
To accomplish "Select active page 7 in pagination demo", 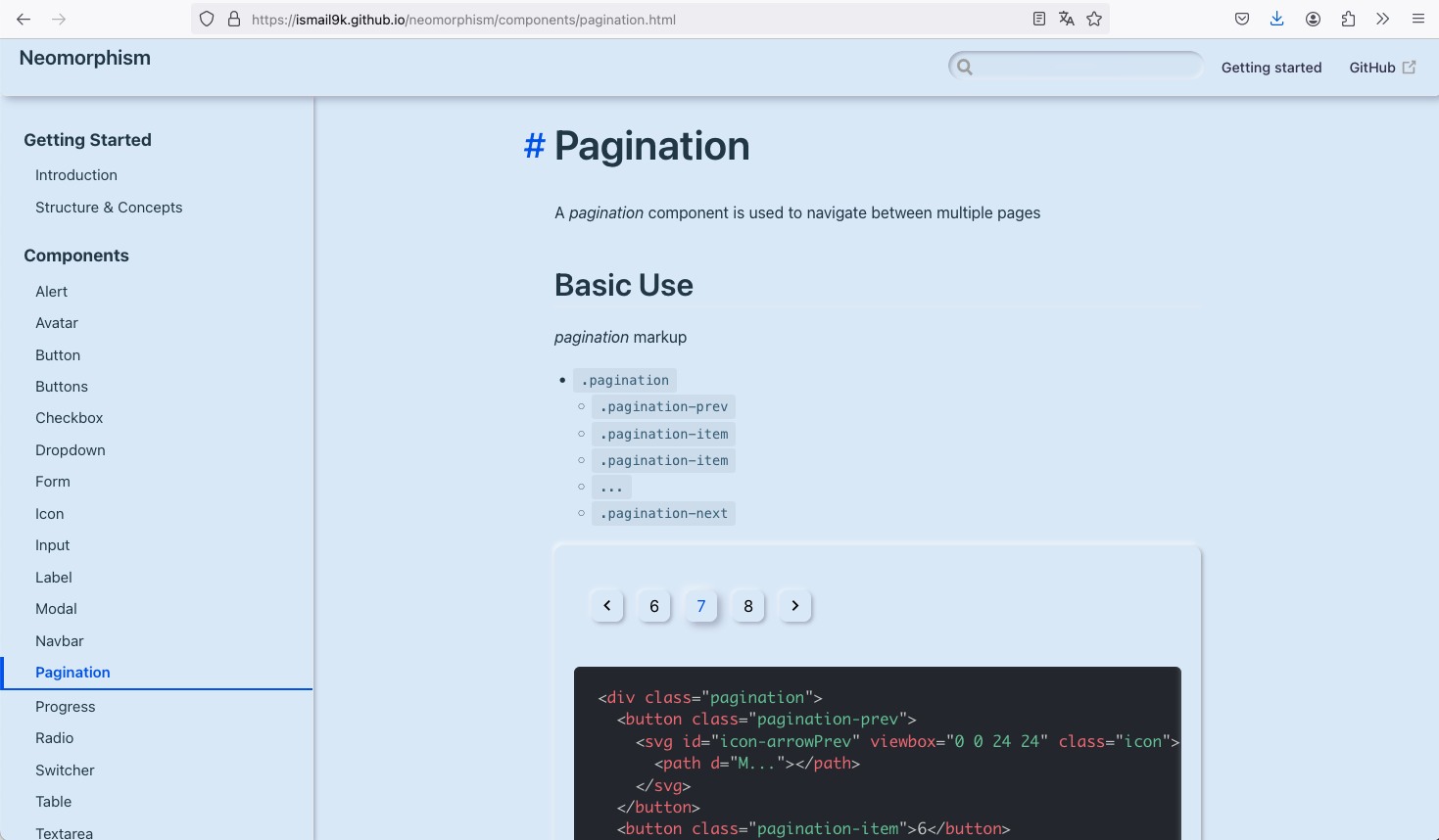I will [x=701, y=606].
